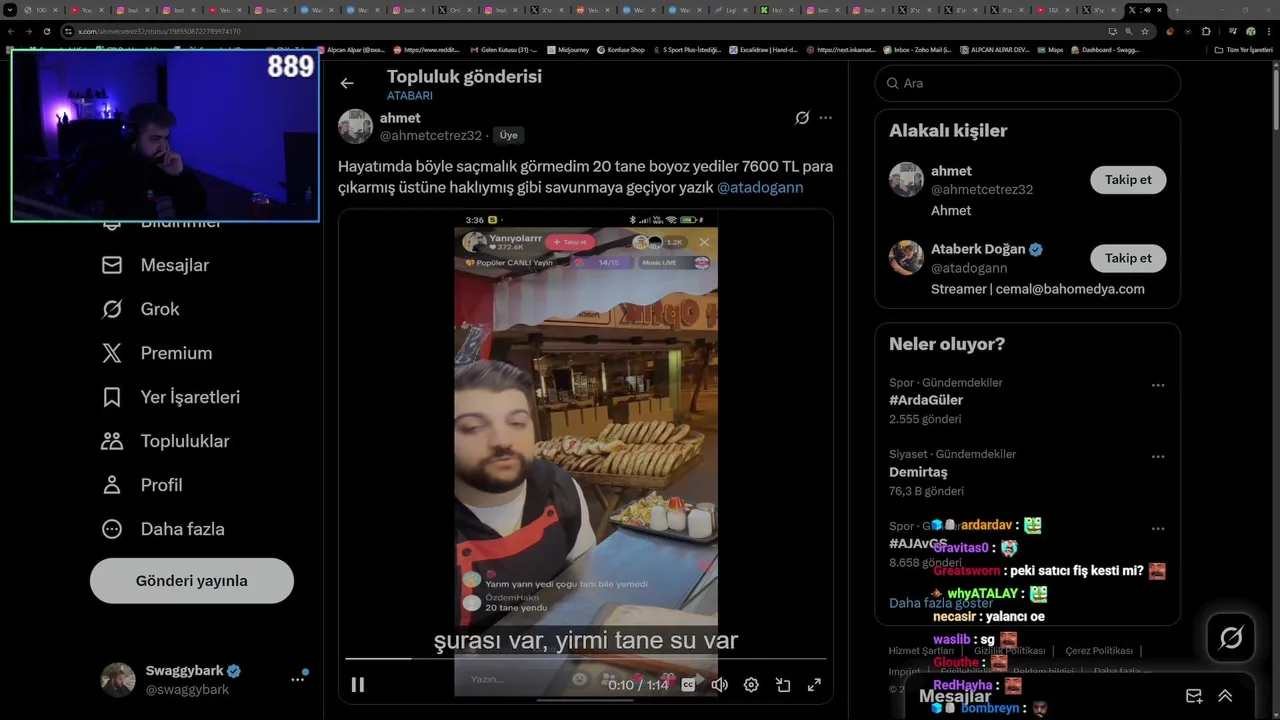Screen dimensions: 1280x720
Task: Compose new message in Mesajlar drawer
Action: click(1194, 696)
